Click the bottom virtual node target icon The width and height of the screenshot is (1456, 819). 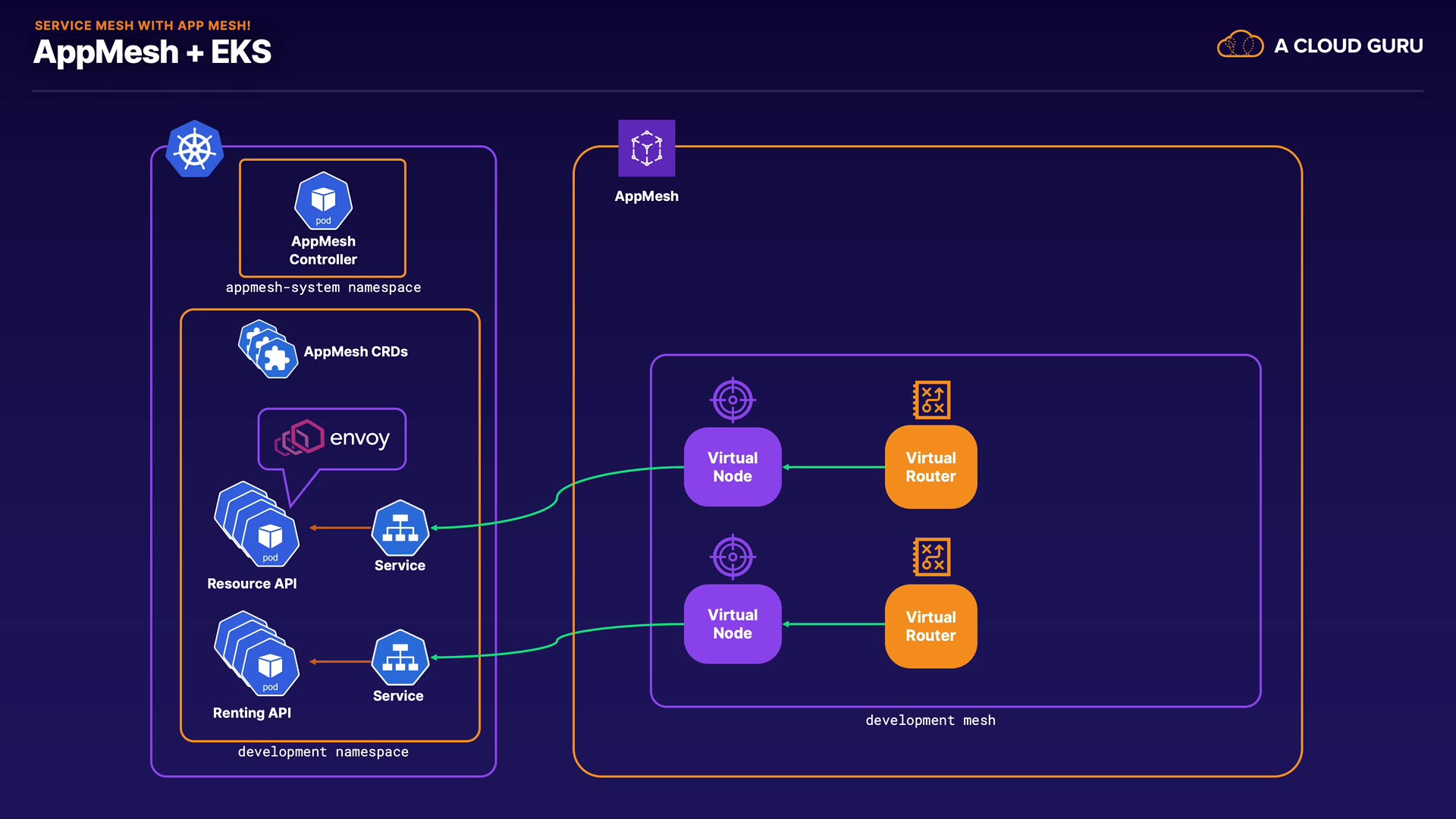pos(733,557)
